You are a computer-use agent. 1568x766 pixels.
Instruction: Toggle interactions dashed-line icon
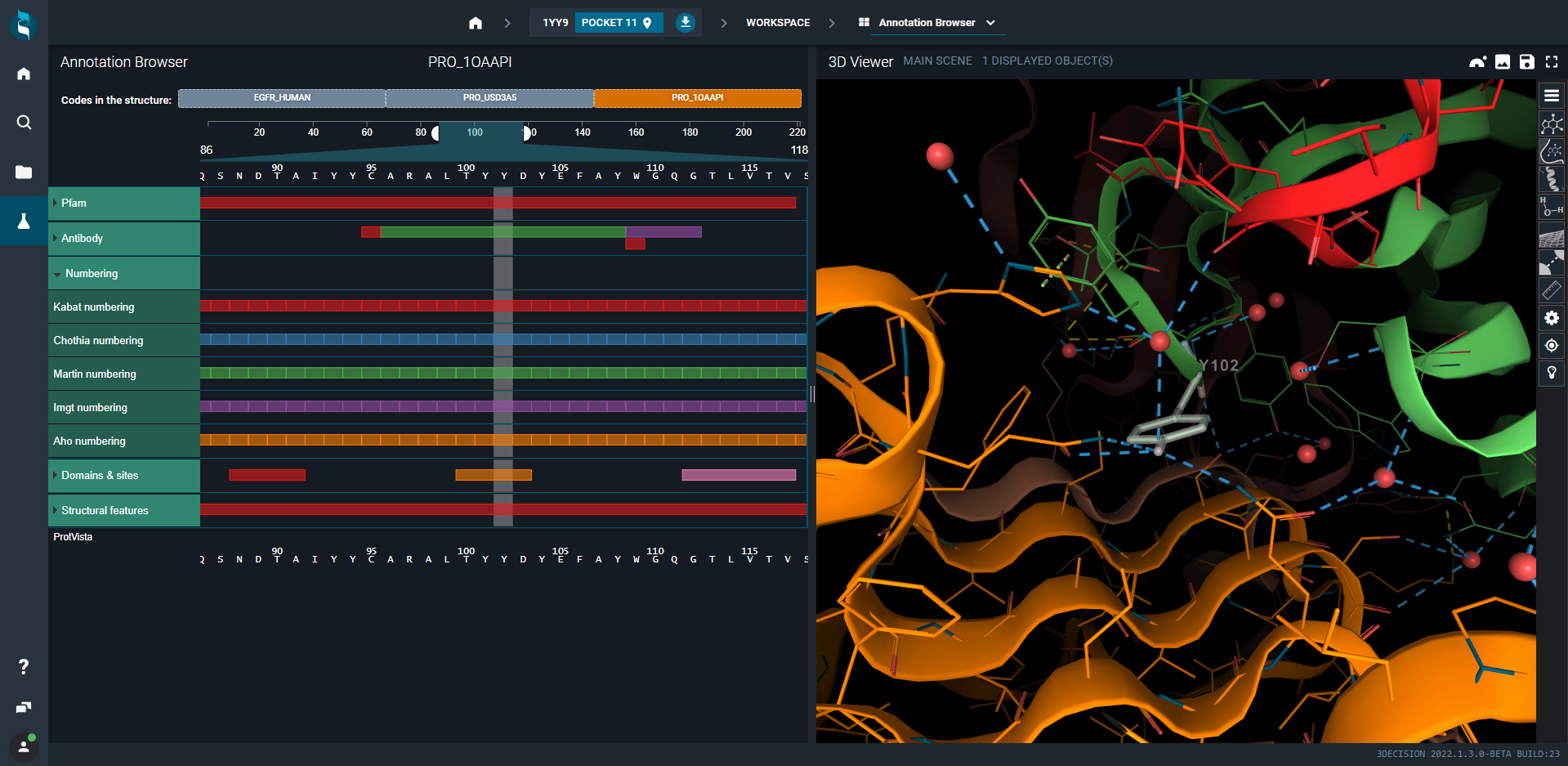click(x=1551, y=263)
